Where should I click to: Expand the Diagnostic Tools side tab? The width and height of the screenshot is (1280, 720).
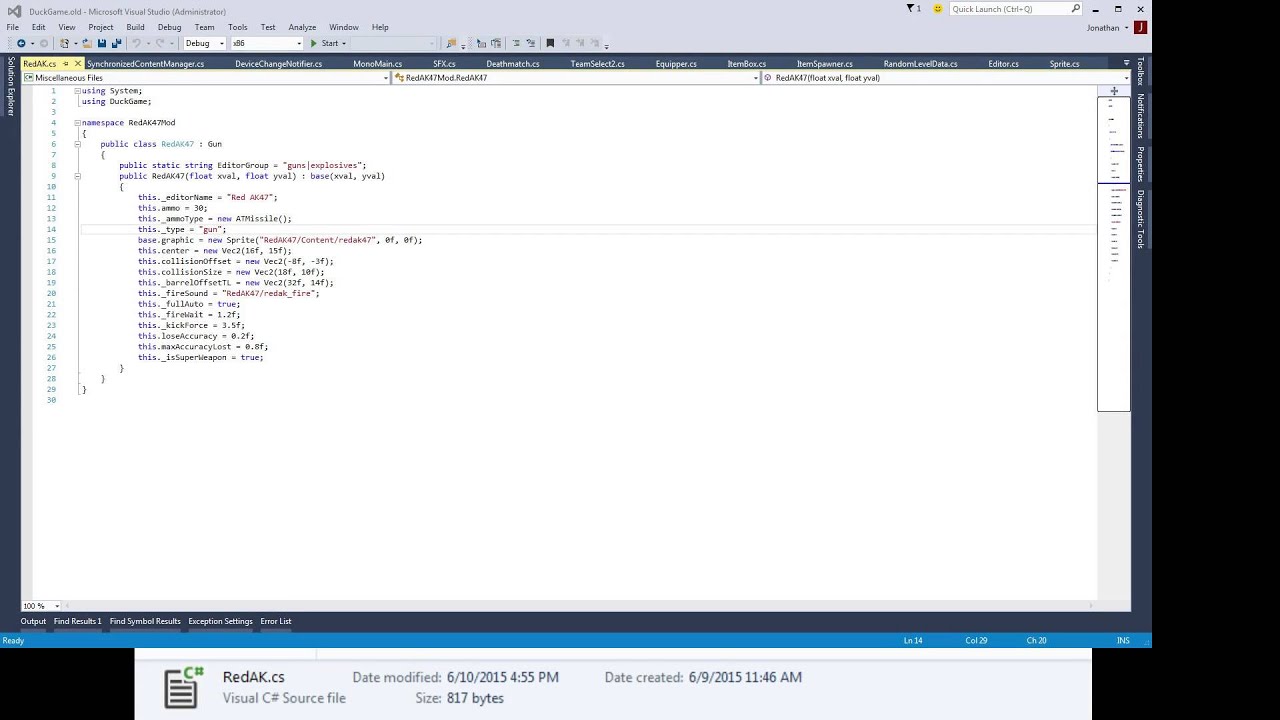pos(1140,219)
